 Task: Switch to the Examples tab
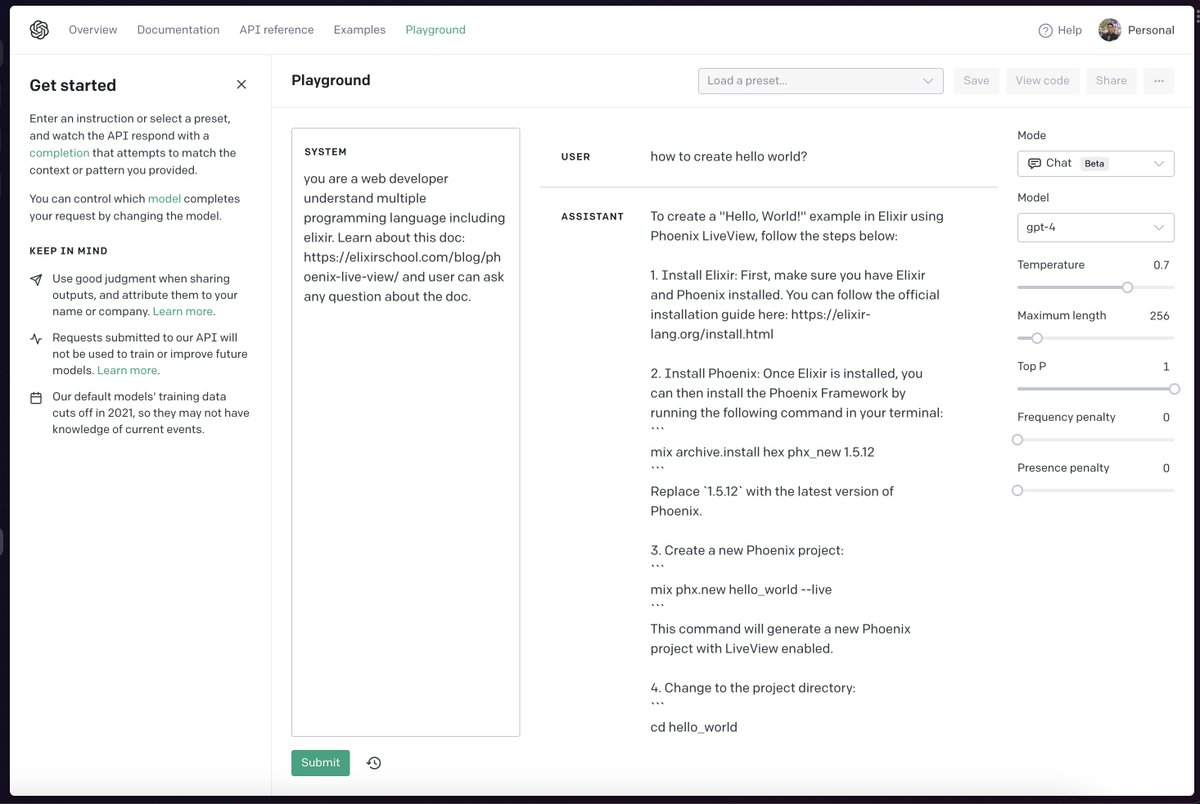tap(359, 30)
